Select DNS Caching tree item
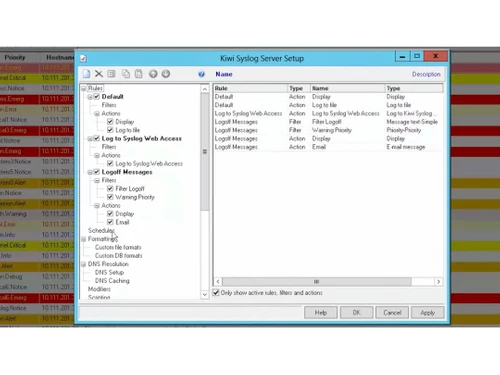Screen dimensions: 500x375 (x=112, y=281)
